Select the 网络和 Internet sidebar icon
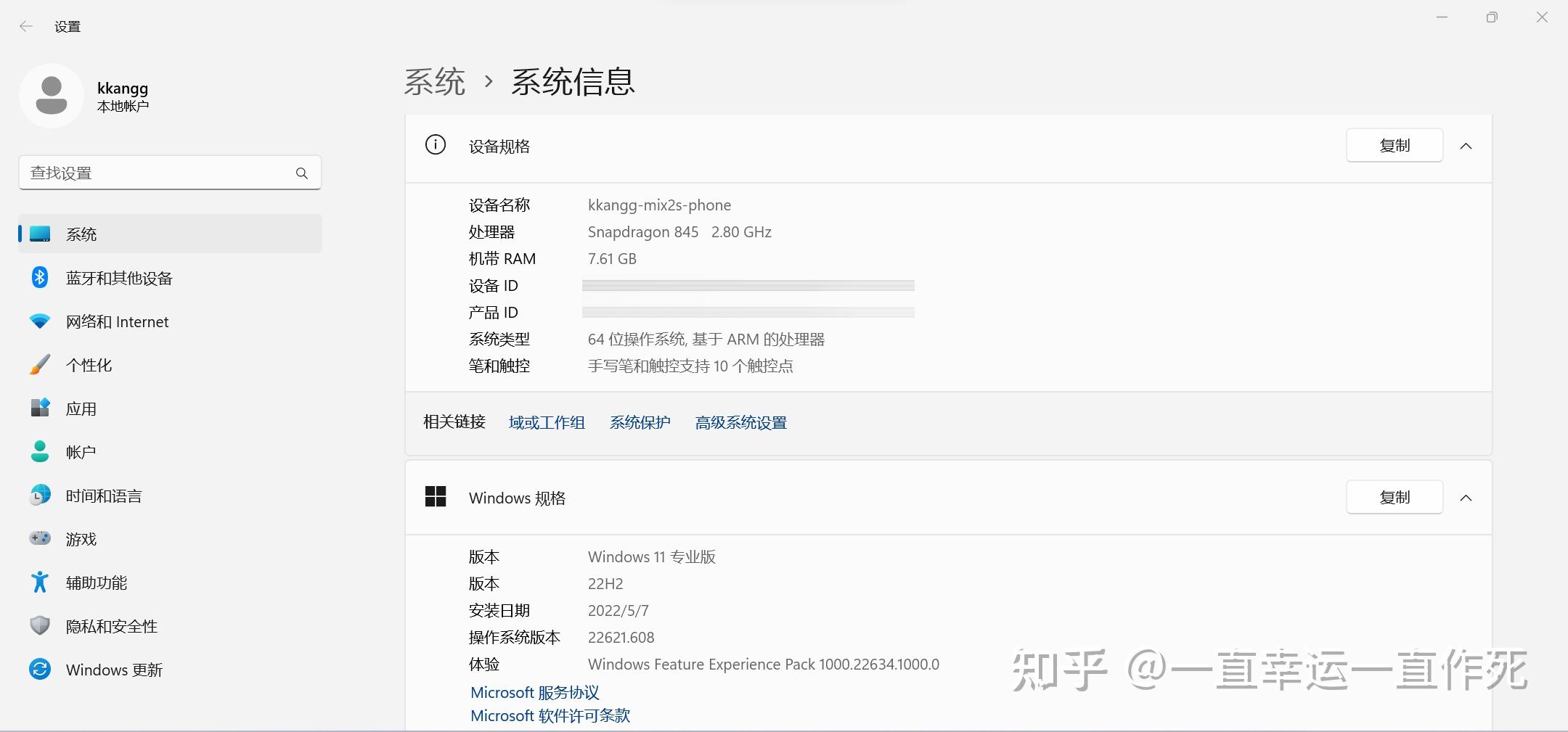Screen dimensions: 1568x732 click(40, 321)
